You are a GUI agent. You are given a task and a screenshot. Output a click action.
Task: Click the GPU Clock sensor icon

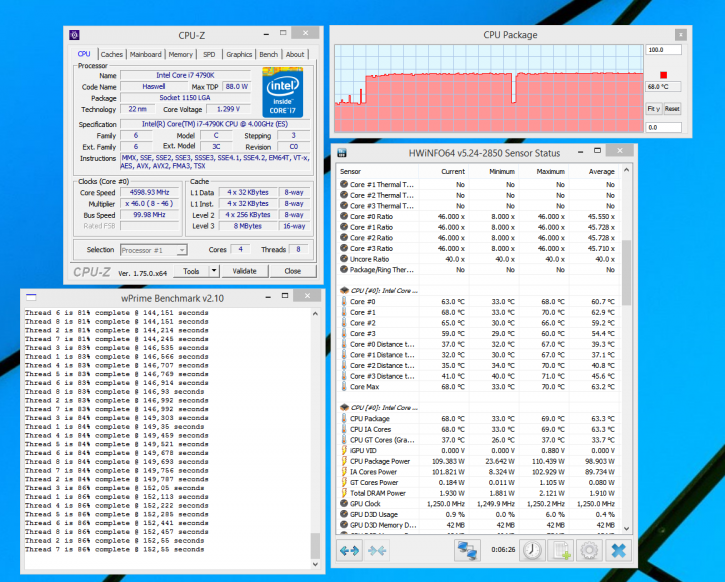344,503
